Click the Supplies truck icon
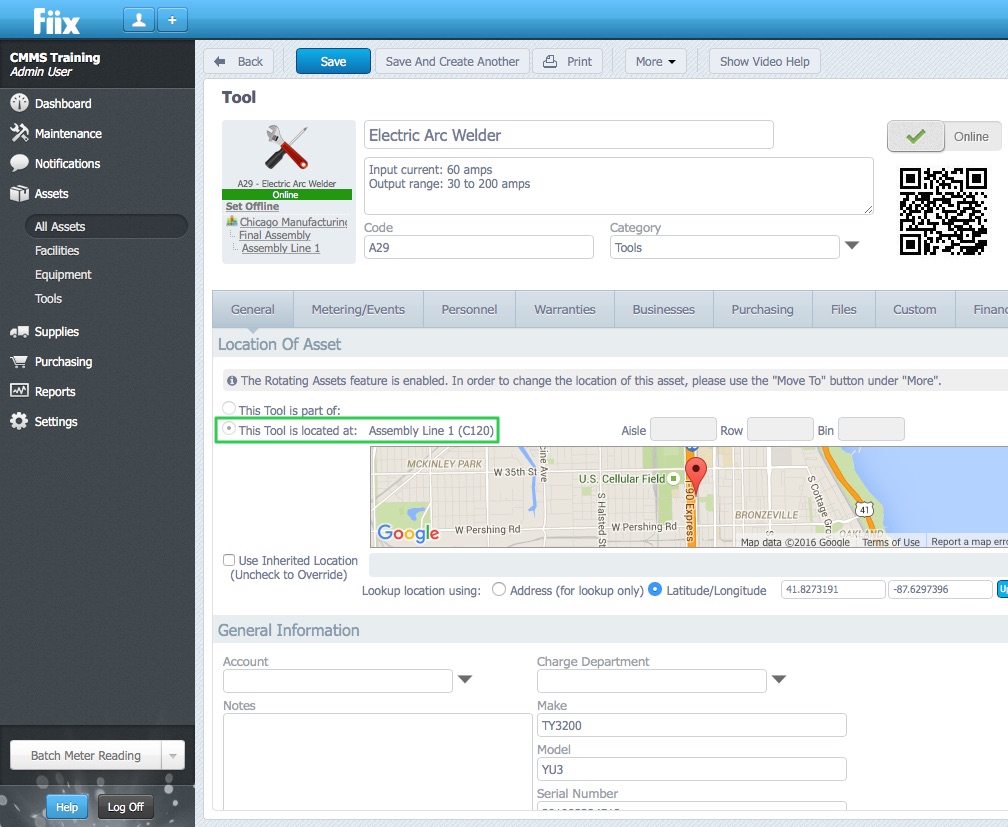 point(19,331)
